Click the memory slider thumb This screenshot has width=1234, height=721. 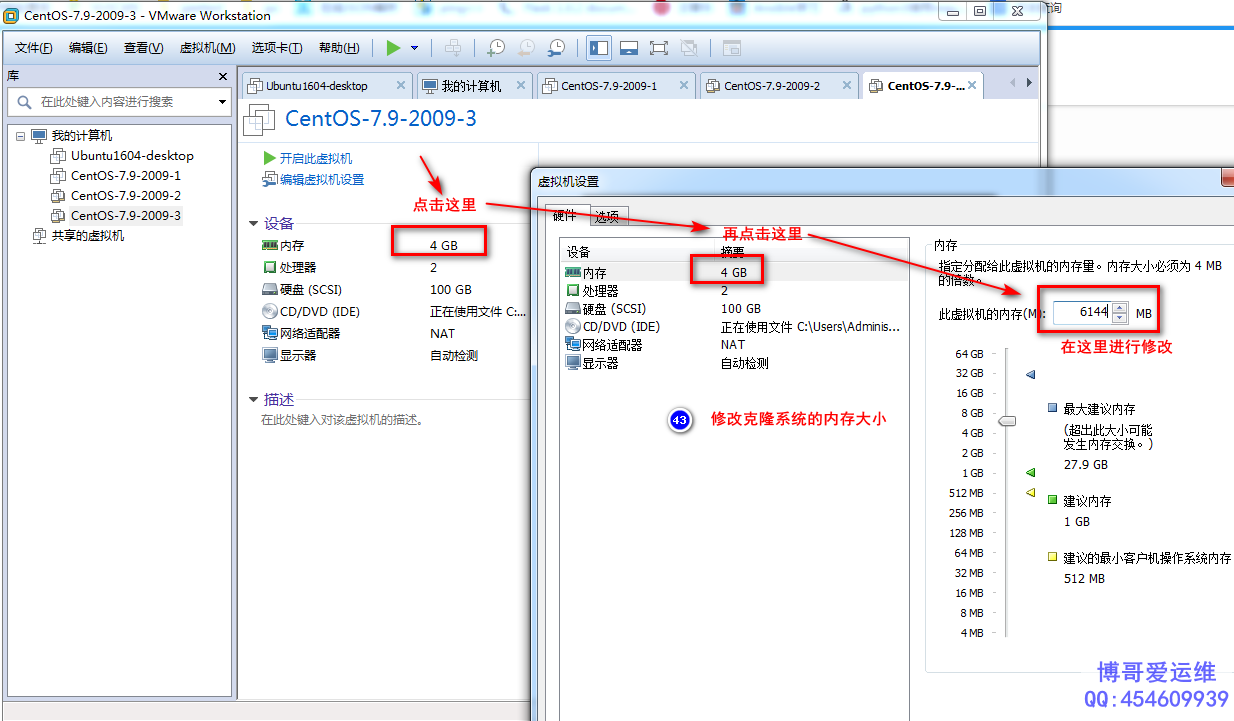(1007, 421)
